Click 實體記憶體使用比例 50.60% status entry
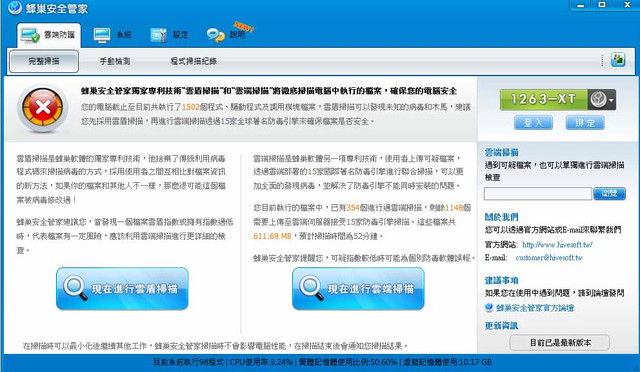The height and width of the screenshot is (372, 640). (x=348, y=362)
